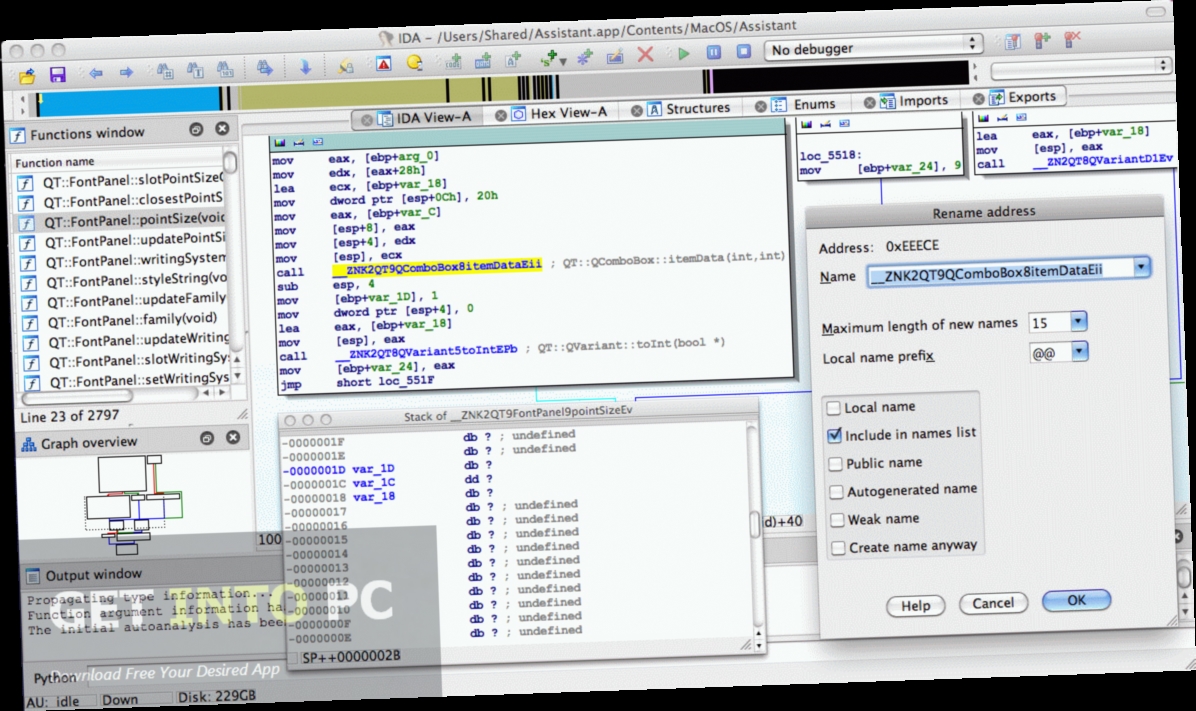Image resolution: width=1196 pixels, height=711 pixels.
Task: Open the Name field dropdown arrow
Action: (1141, 267)
